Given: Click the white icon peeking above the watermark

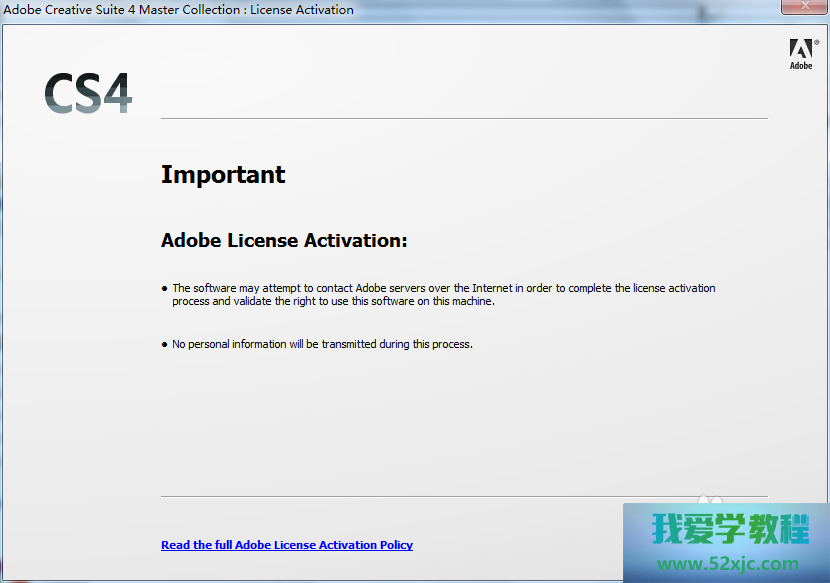Looking at the screenshot, I should [x=708, y=498].
